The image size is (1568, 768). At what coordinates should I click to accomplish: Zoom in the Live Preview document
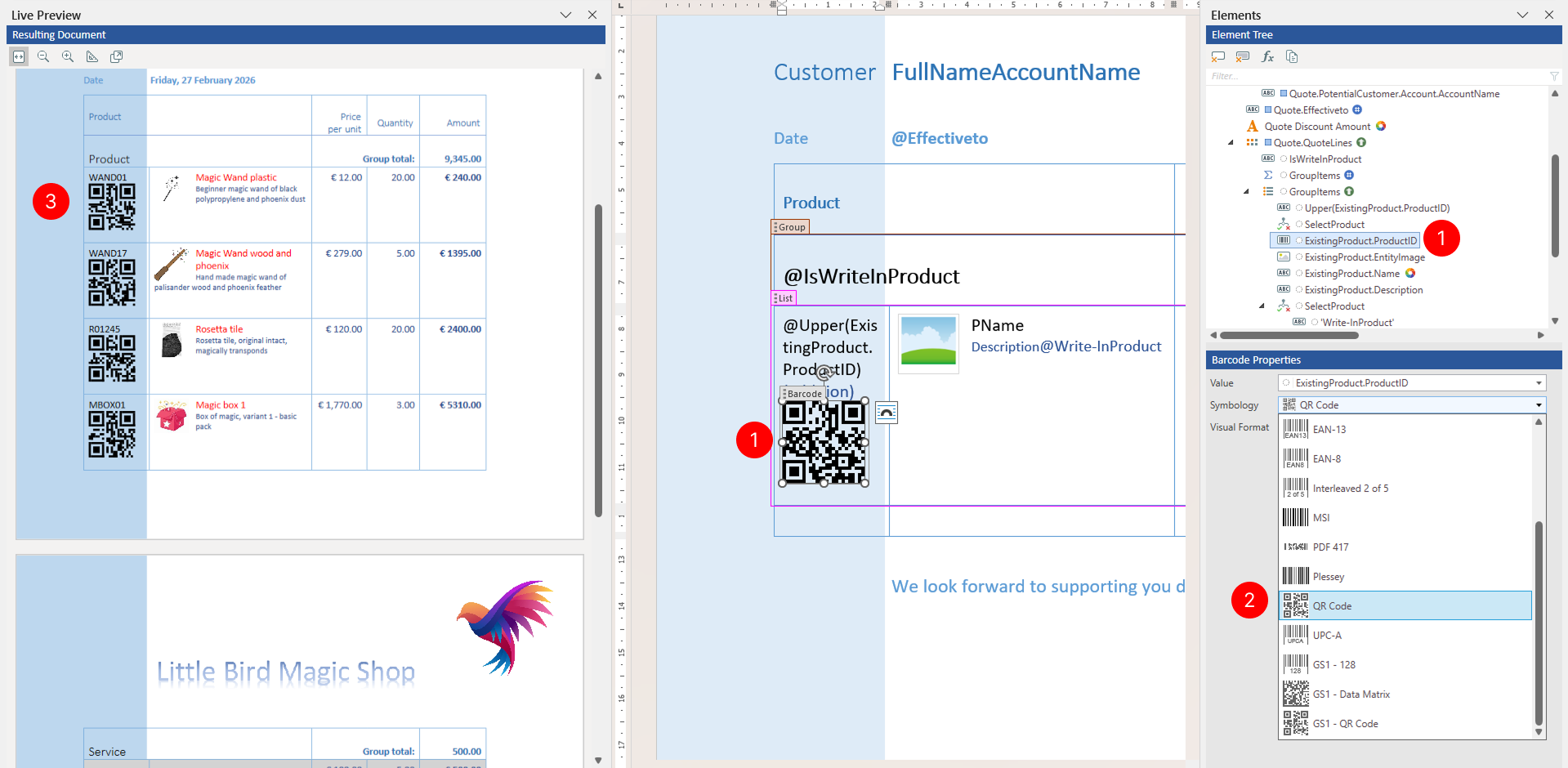pos(68,56)
